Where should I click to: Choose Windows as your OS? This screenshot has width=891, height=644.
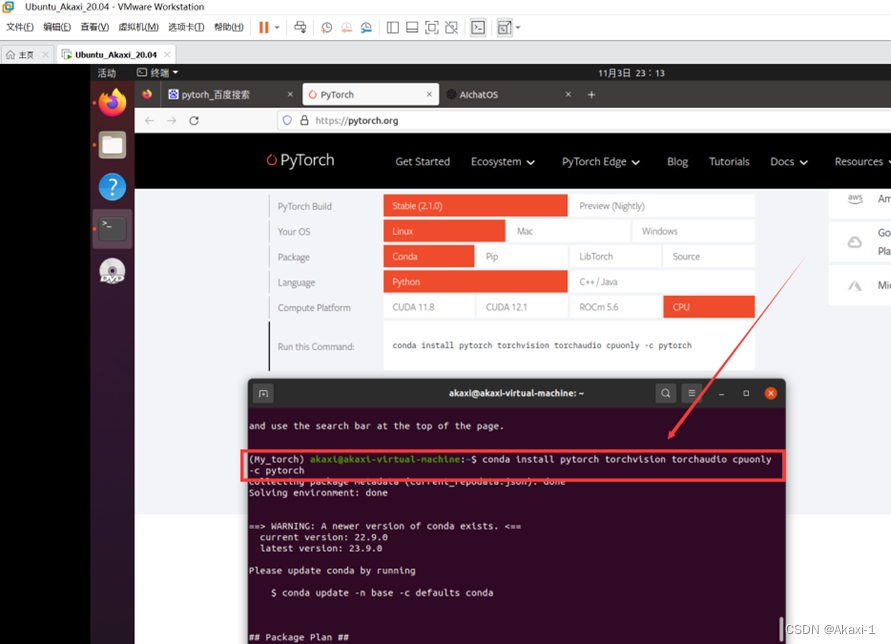pos(693,231)
